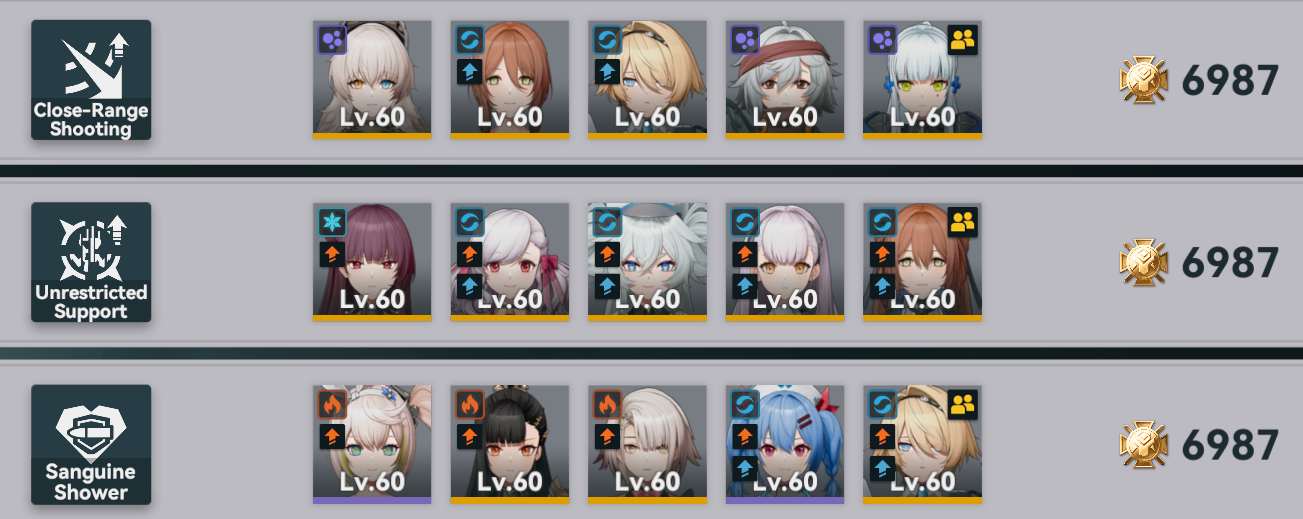Select the Close-Range Shooting mode icon

point(91,79)
